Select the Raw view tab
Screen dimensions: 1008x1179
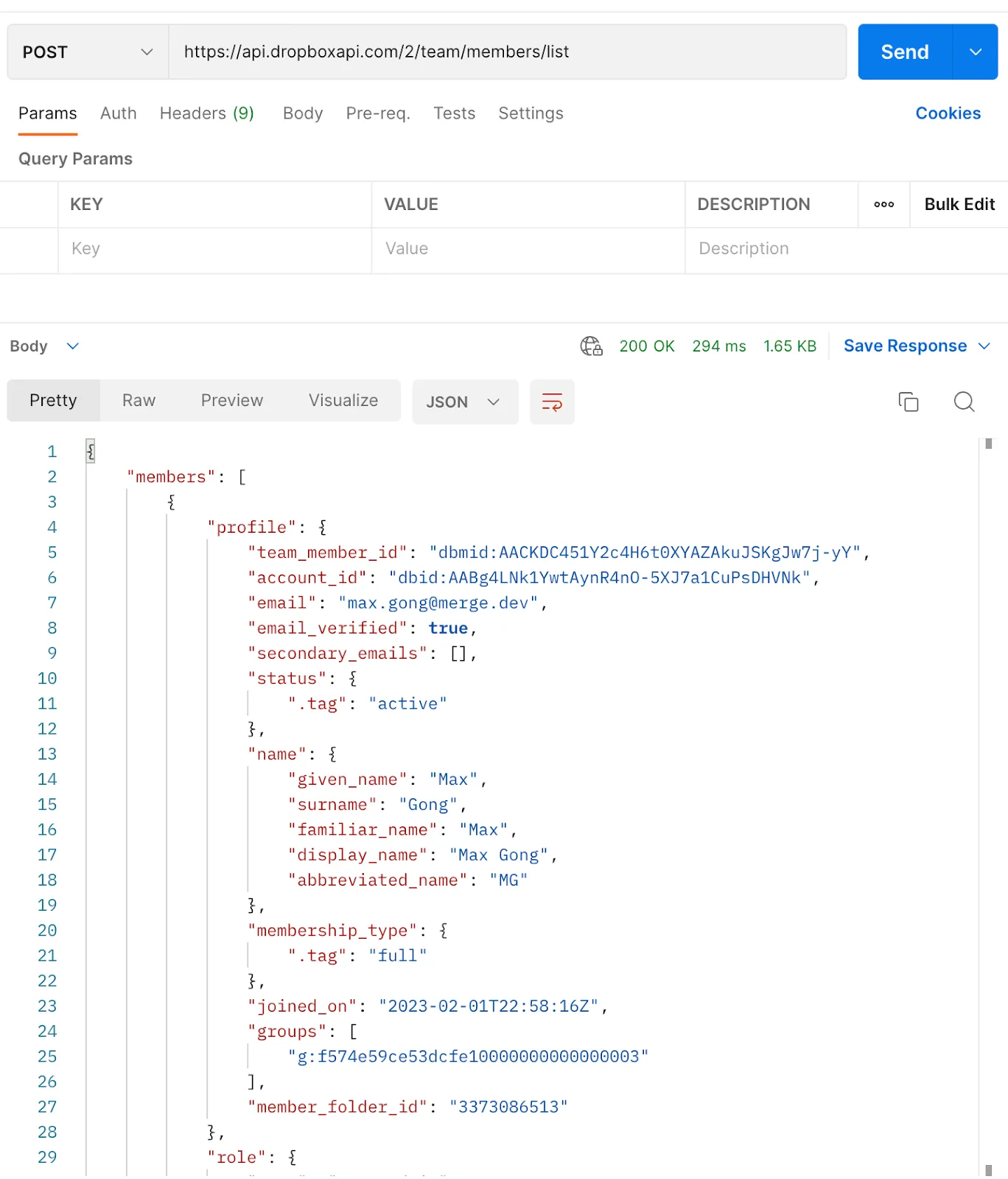(139, 400)
